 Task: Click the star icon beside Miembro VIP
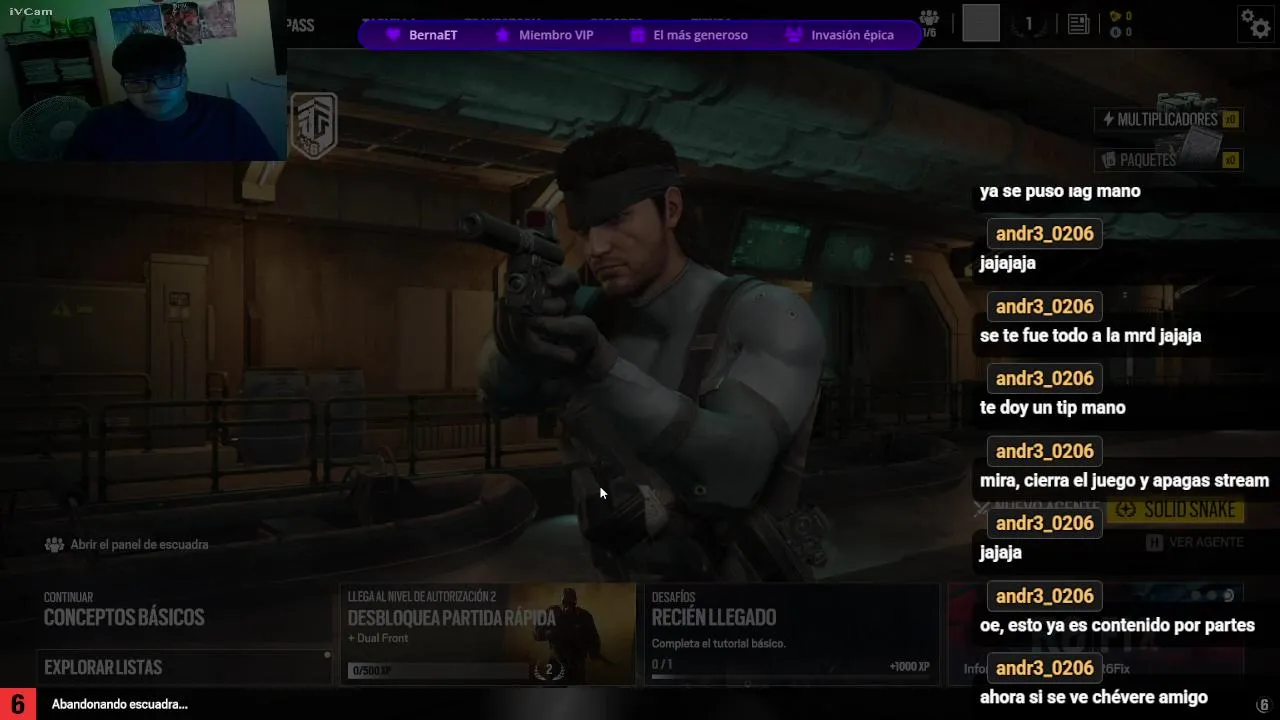[x=503, y=35]
